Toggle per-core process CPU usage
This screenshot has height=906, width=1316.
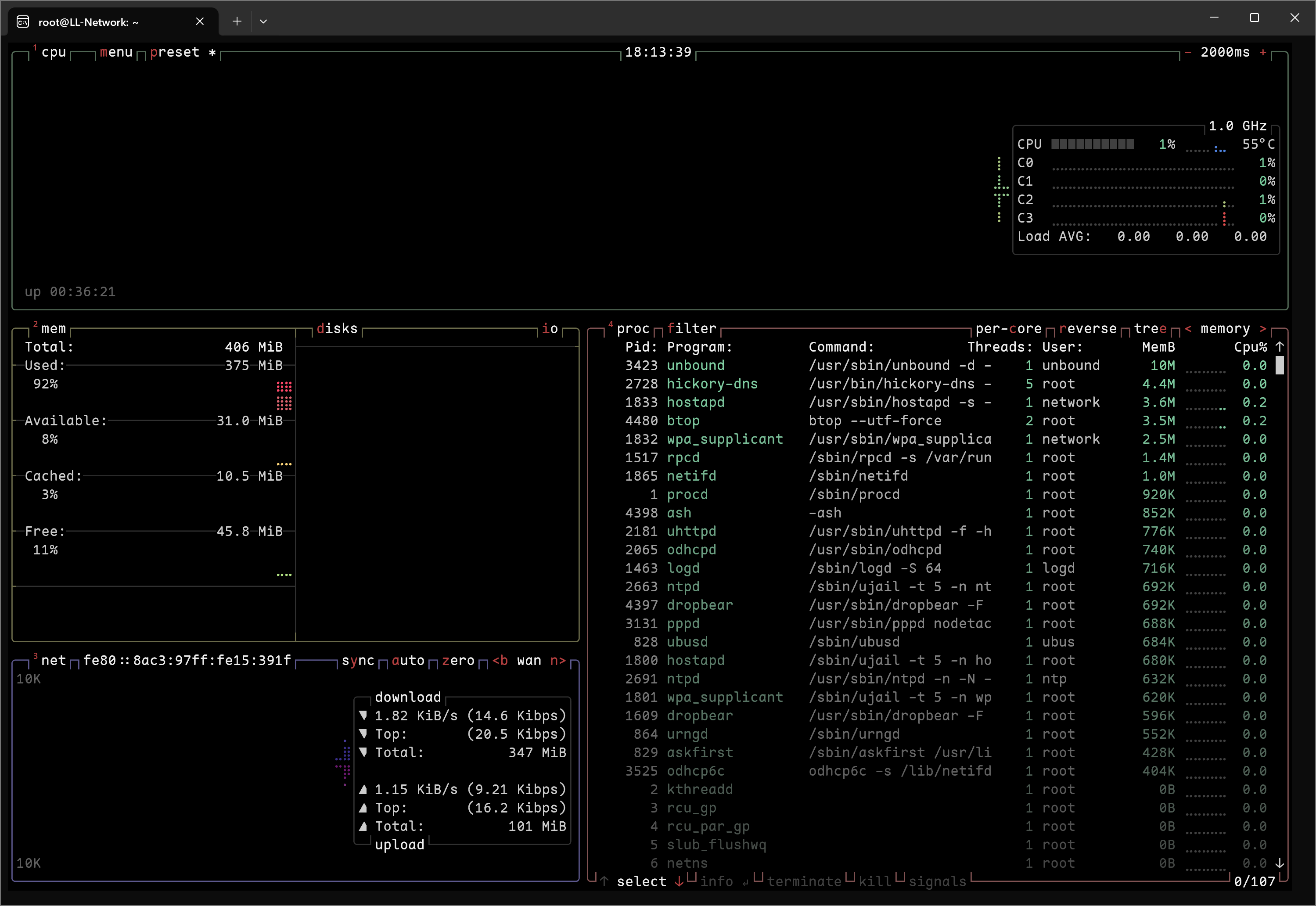[1008, 329]
